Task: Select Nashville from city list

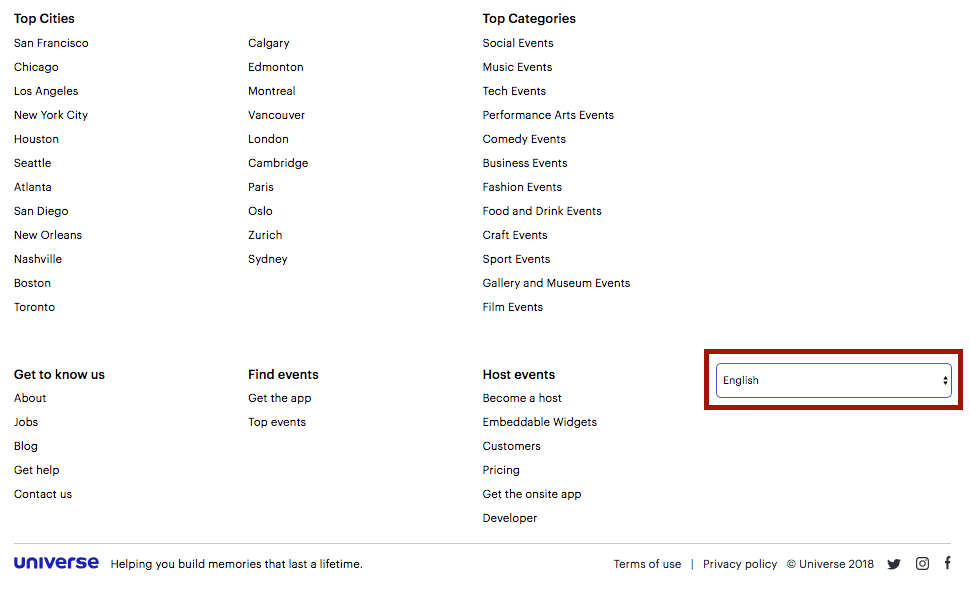Action: coord(38,259)
